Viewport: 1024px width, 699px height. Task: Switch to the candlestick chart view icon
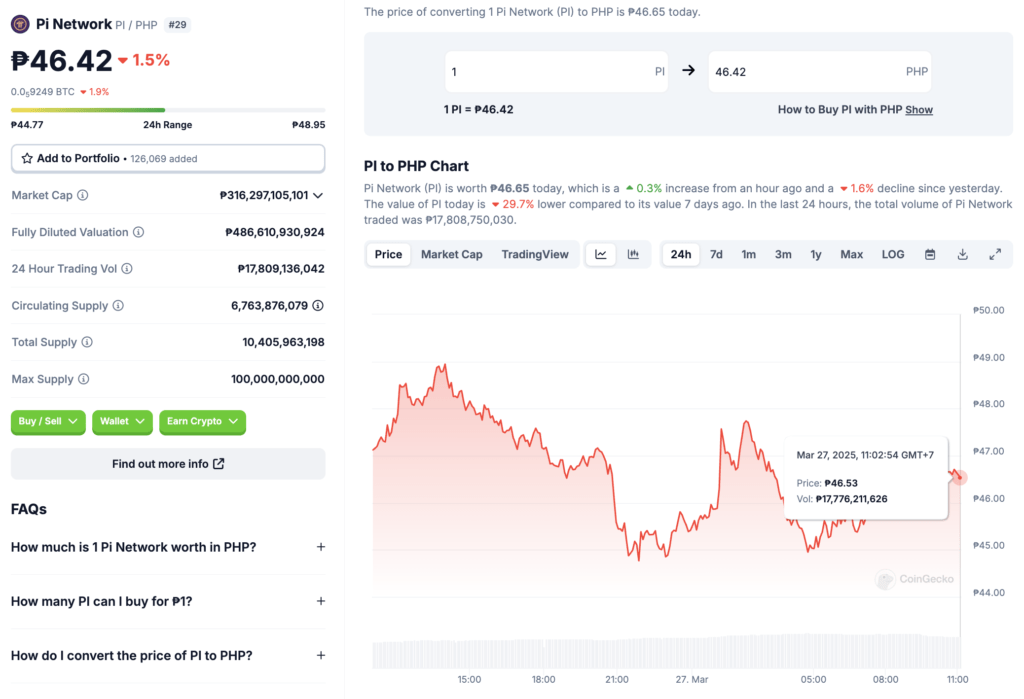(x=633, y=254)
